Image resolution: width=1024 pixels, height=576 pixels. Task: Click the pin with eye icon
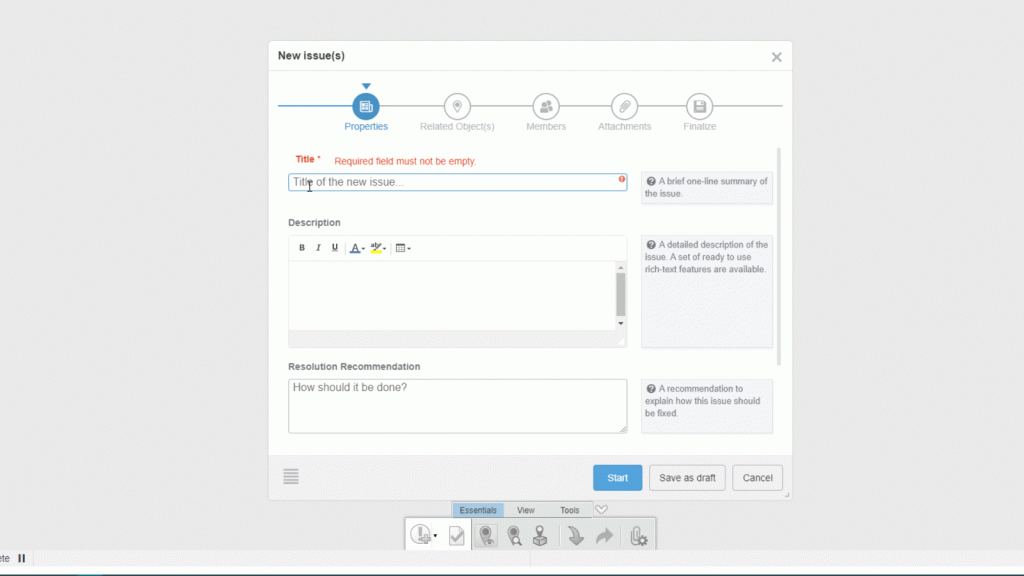486,537
